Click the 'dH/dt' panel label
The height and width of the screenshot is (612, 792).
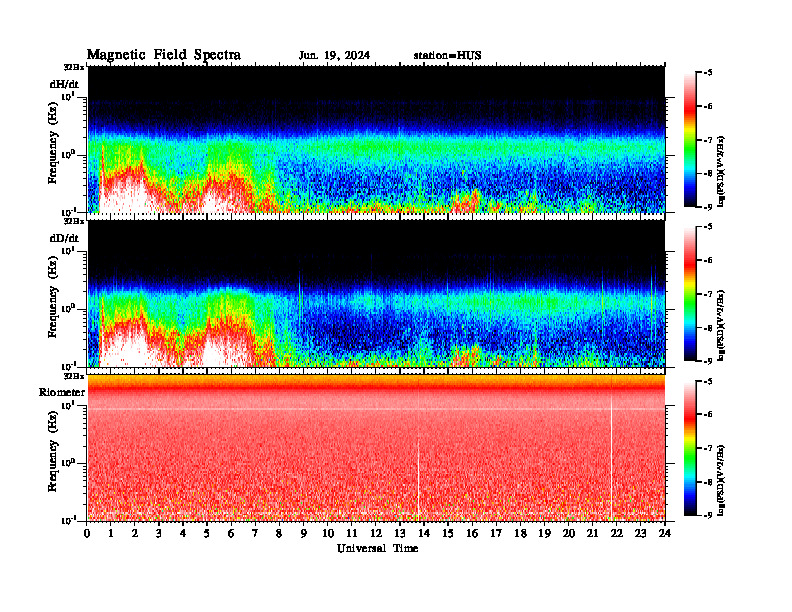64,84
